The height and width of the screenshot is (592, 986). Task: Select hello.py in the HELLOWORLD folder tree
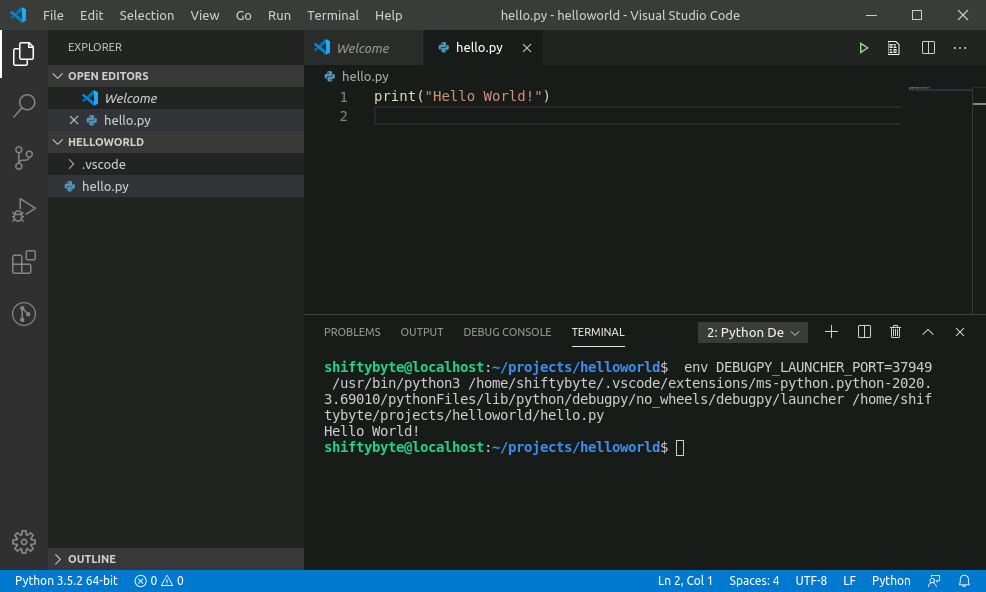(x=176, y=186)
